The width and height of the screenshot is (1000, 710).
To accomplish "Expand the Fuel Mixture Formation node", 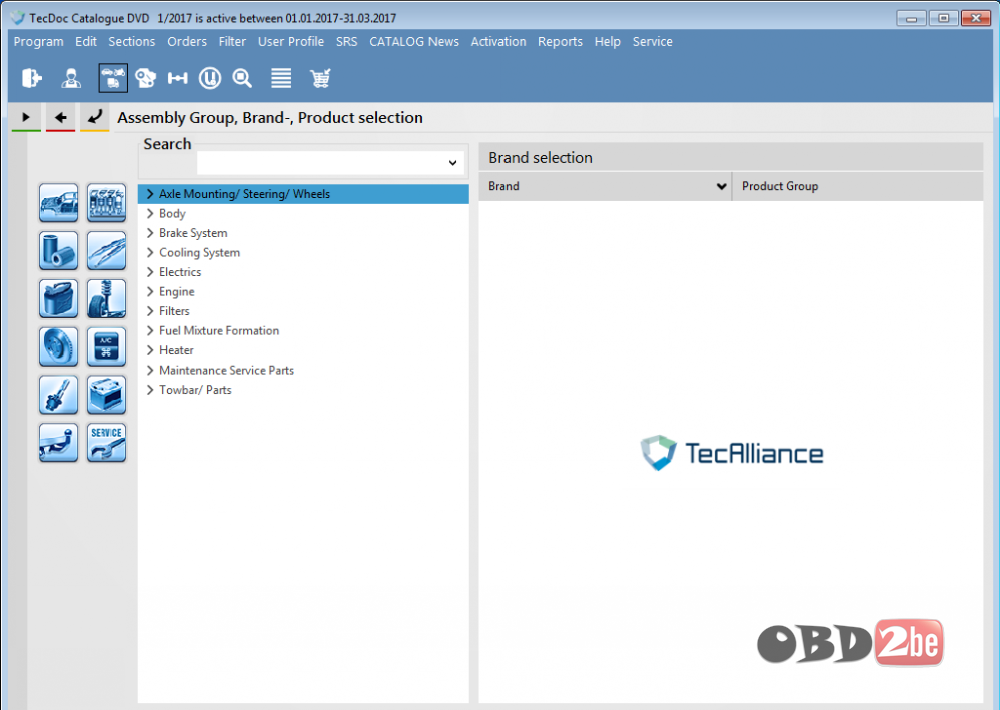I will click(x=150, y=330).
